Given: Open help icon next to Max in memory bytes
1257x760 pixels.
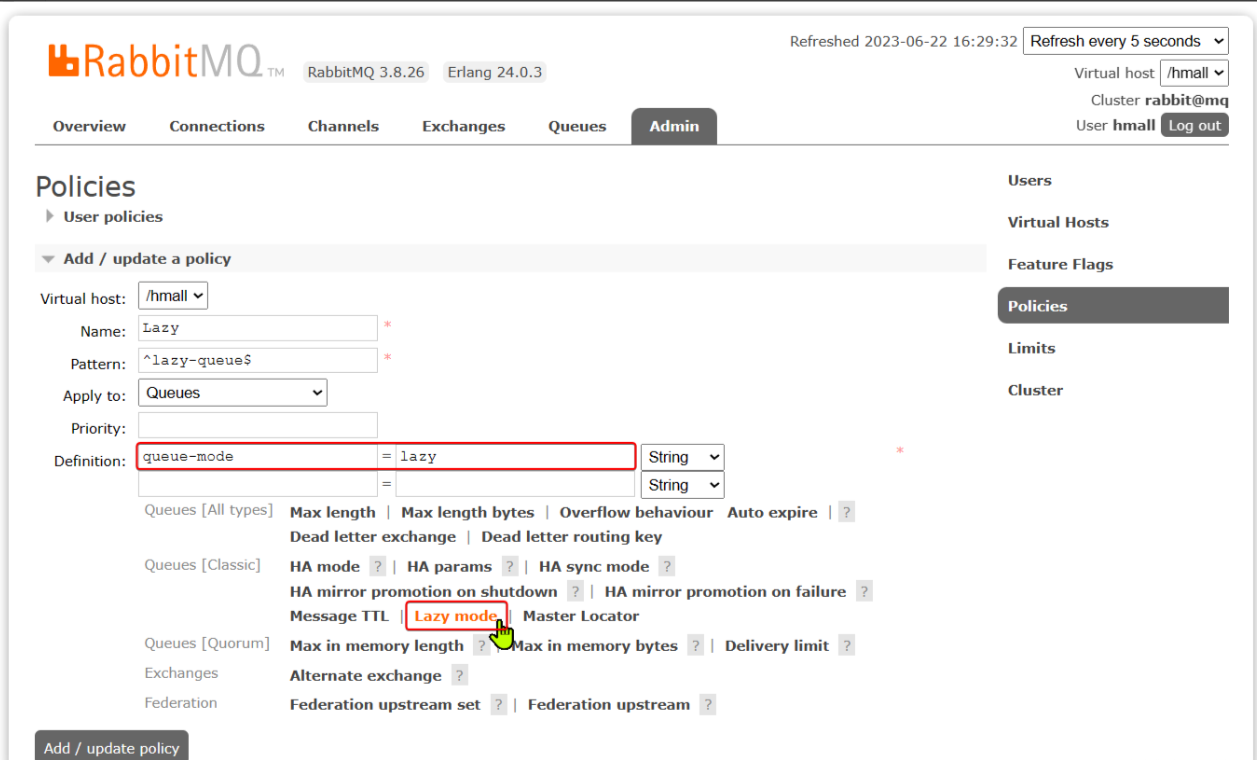Looking at the screenshot, I should [695, 645].
